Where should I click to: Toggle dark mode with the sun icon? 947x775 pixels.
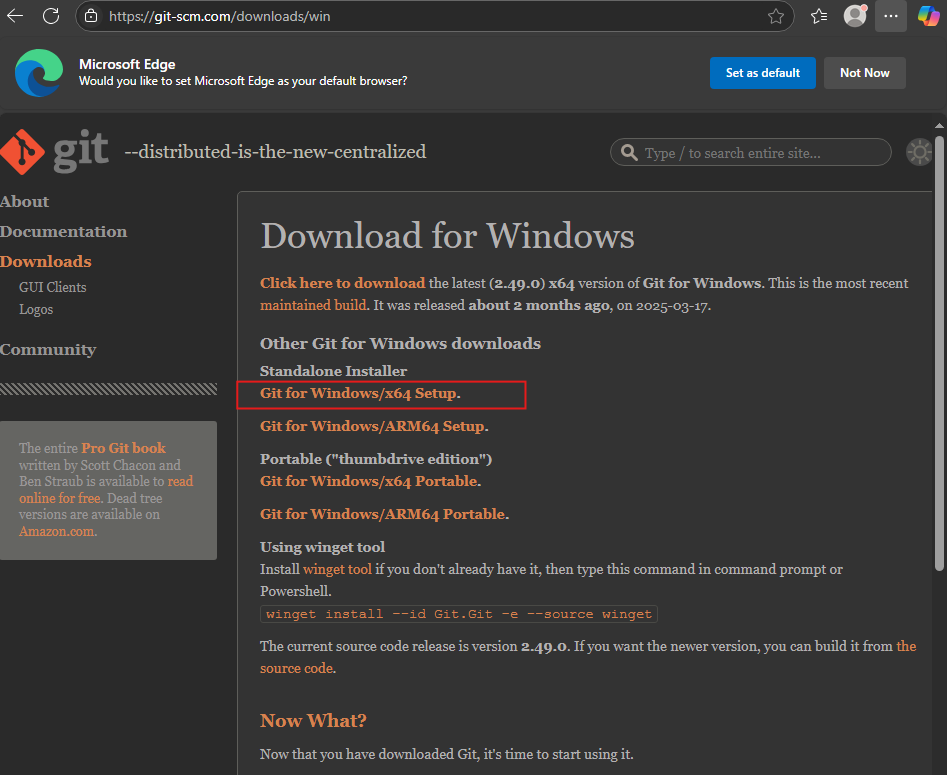[x=920, y=152]
